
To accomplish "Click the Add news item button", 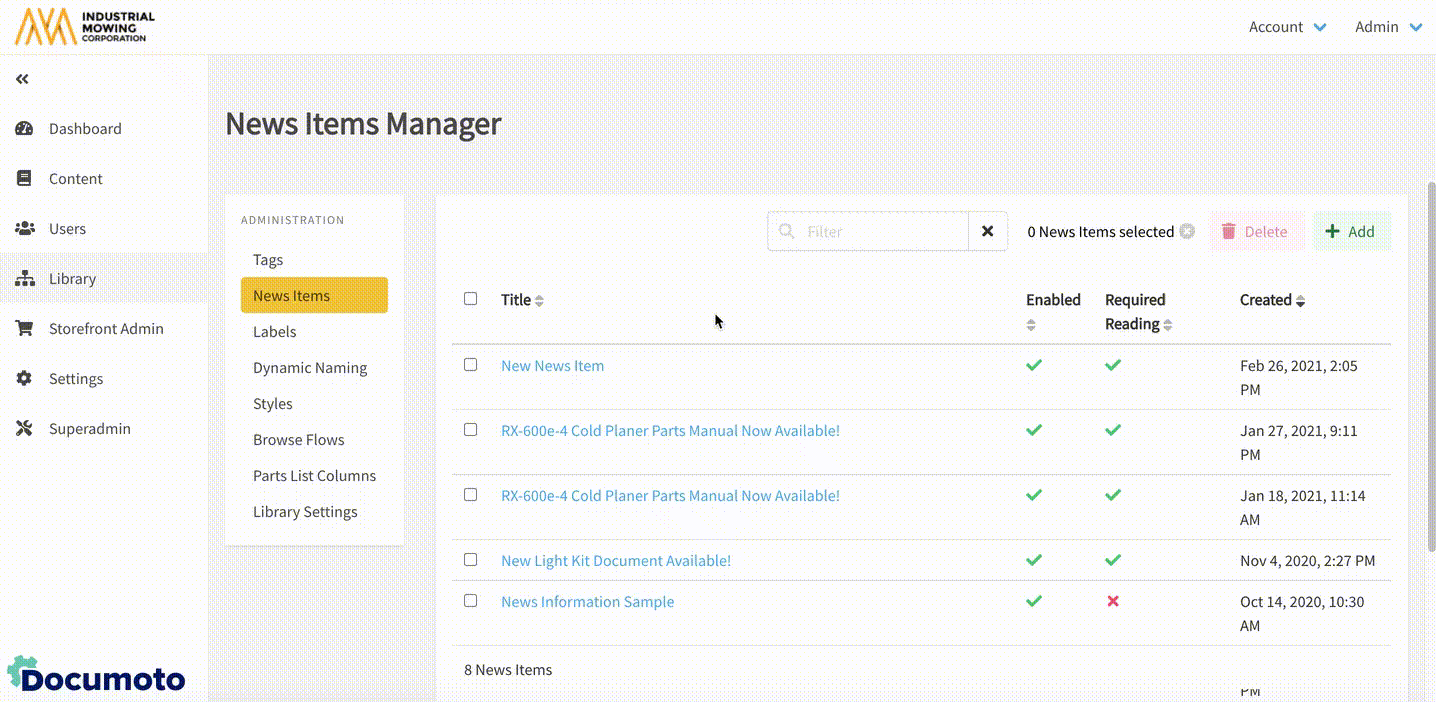I will point(1350,232).
